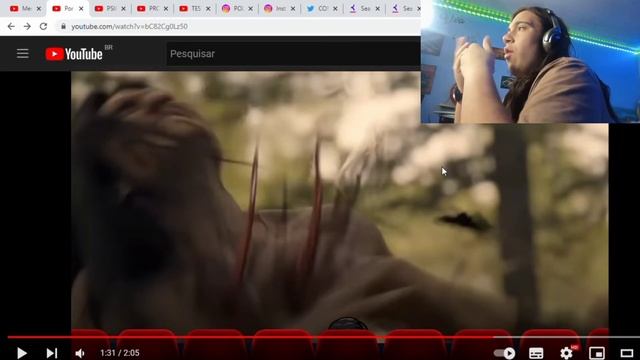The width and height of the screenshot is (640, 360).
Task: Click the browser Back arrow
Action: tap(11, 27)
